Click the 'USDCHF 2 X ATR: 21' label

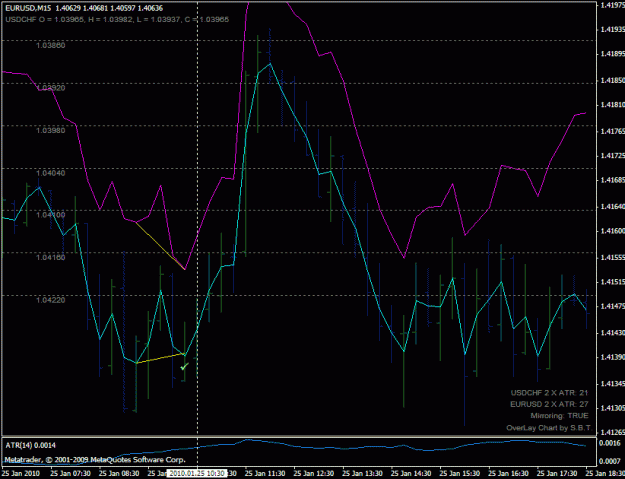click(x=549, y=393)
